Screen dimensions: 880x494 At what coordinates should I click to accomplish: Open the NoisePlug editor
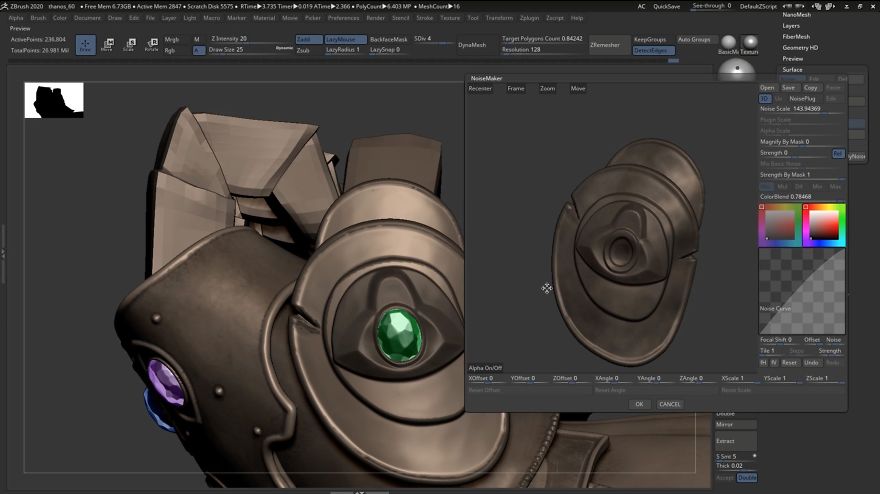(802, 98)
